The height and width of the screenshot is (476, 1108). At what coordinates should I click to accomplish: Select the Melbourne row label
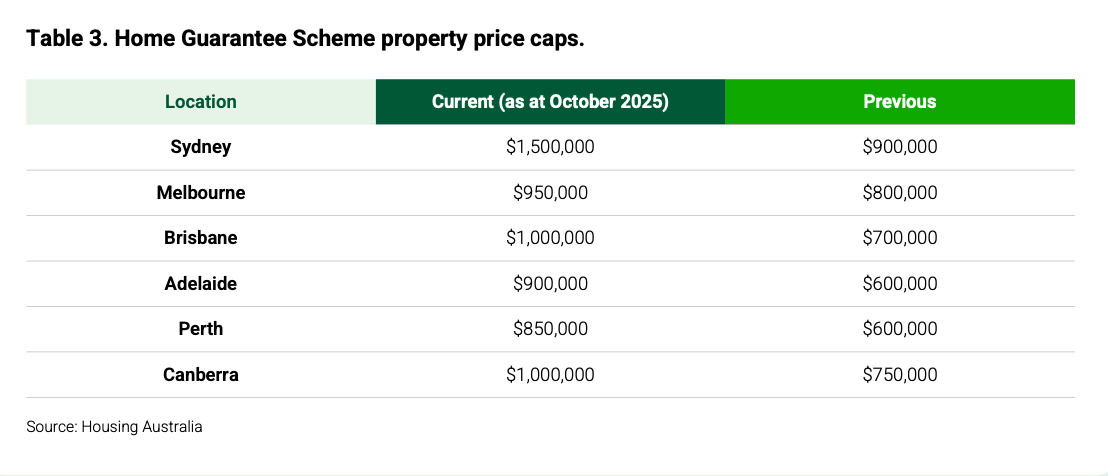201,193
